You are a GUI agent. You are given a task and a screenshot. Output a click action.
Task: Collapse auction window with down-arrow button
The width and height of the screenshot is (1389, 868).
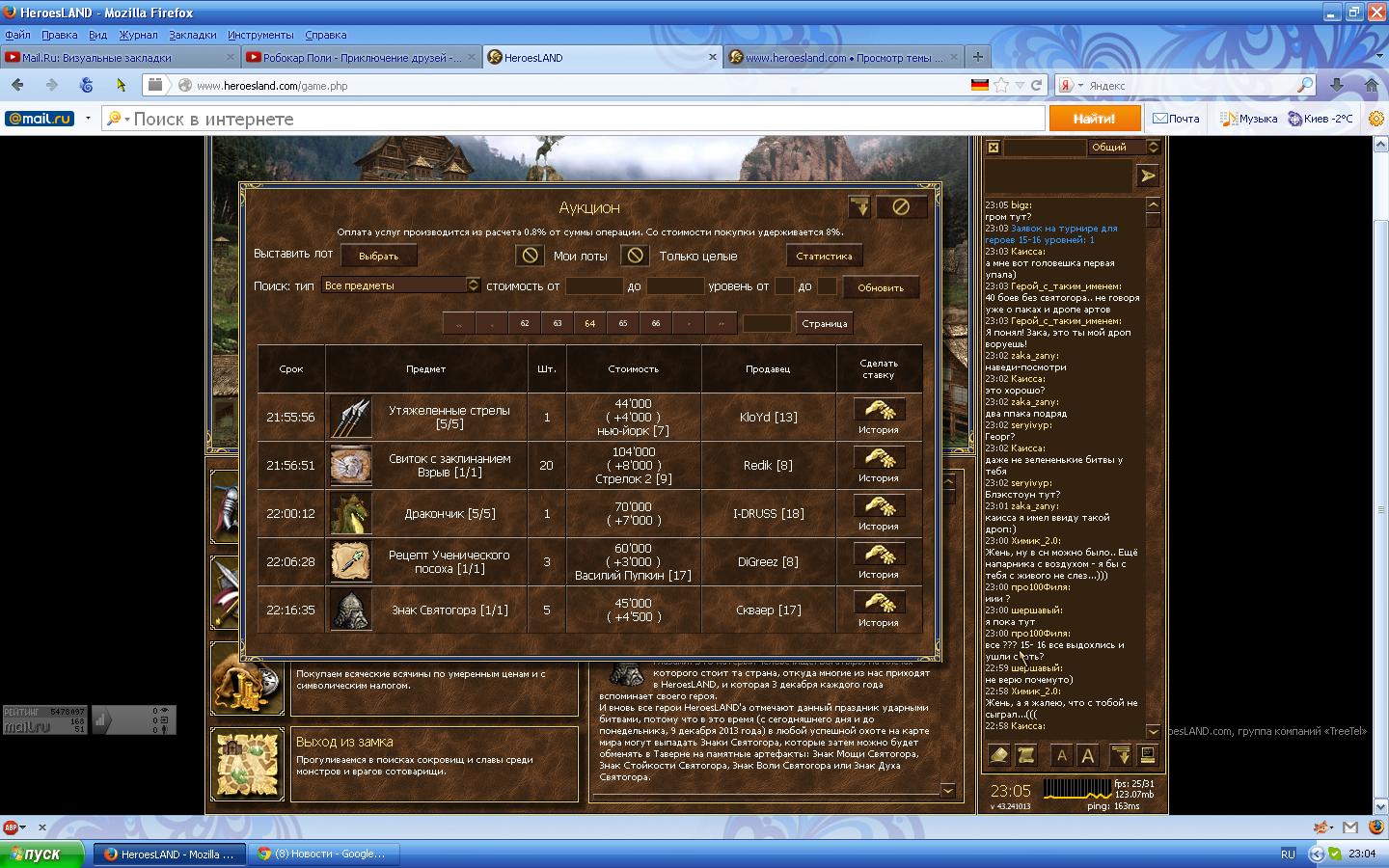(858, 207)
